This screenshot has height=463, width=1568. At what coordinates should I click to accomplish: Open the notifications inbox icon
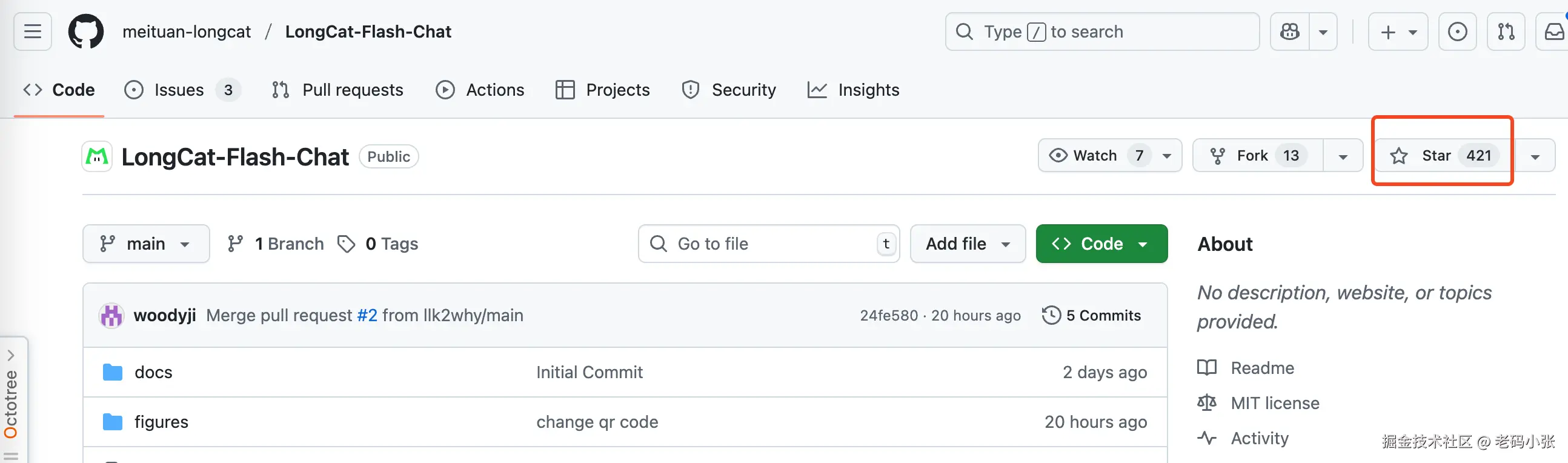tap(1554, 32)
